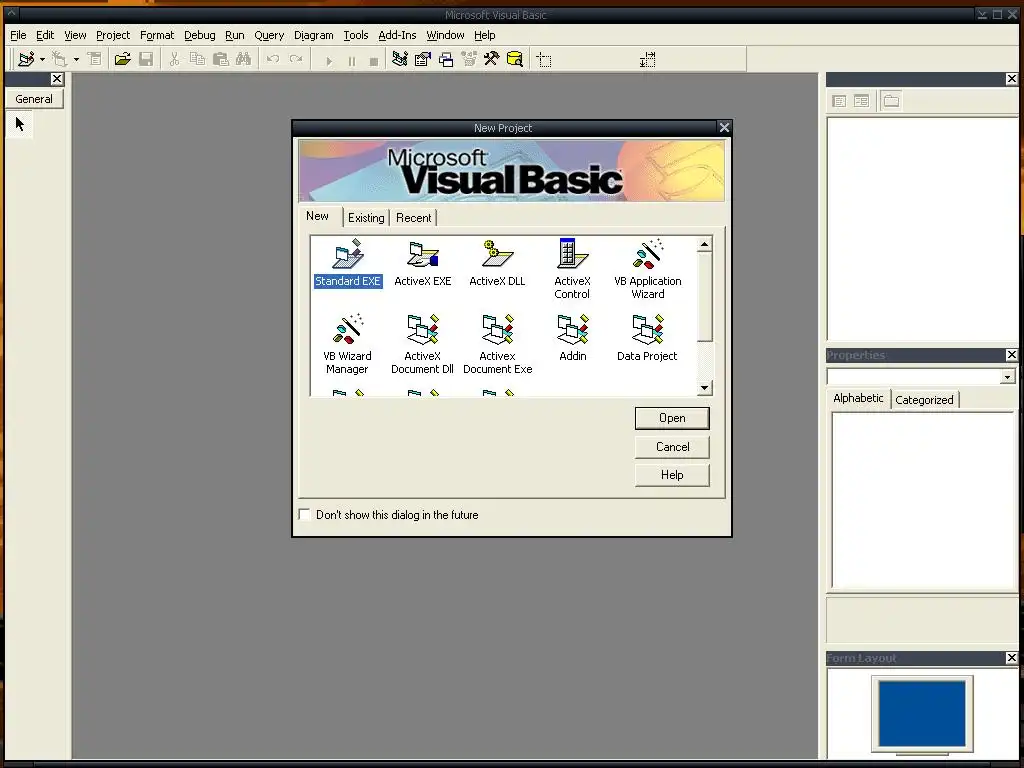Click the Save Project floppy icon
The width and height of the screenshot is (1024, 768).
point(146,59)
